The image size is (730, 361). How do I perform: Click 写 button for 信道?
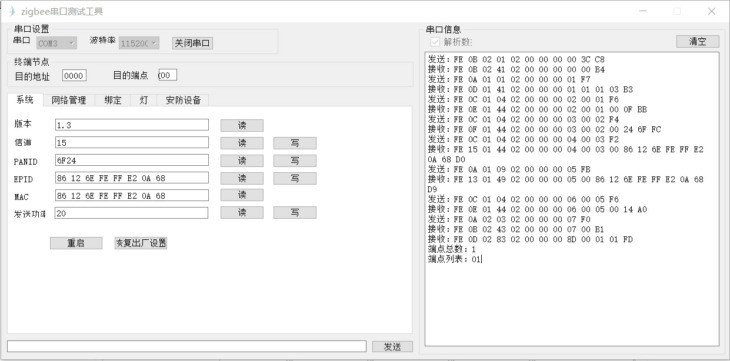(x=295, y=143)
